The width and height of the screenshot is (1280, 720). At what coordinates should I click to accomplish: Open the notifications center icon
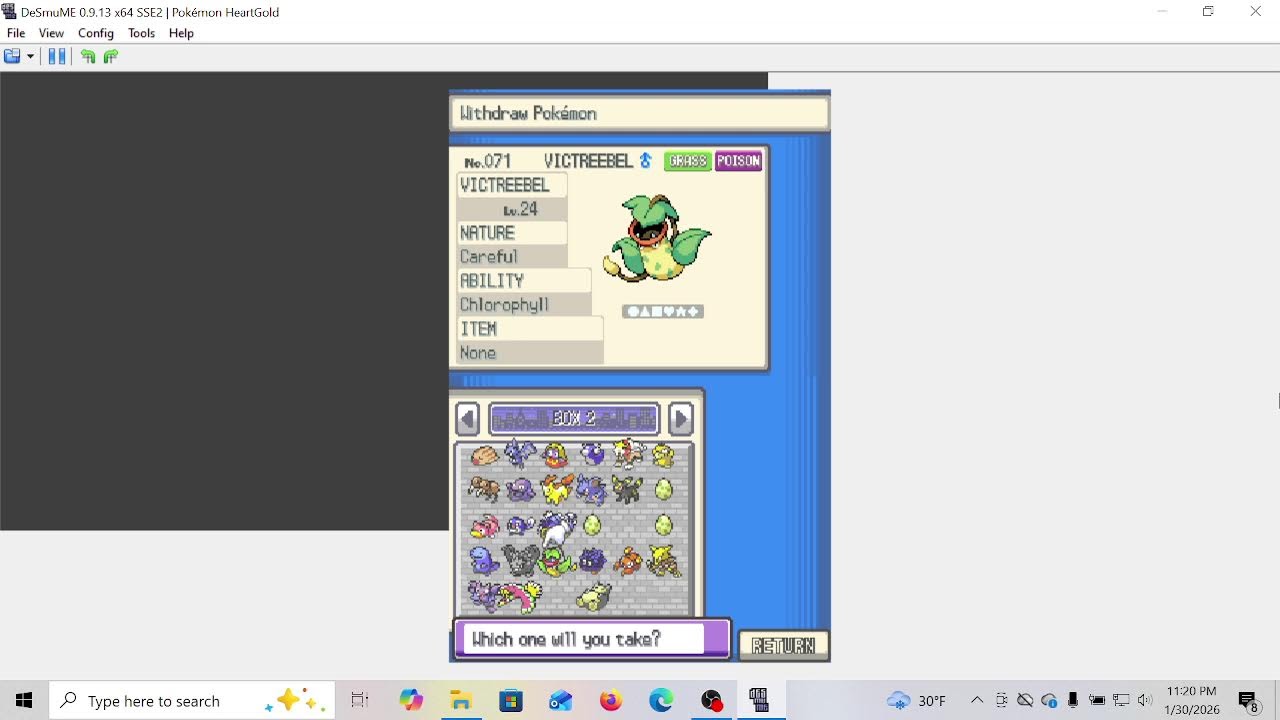tap(1248, 702)
